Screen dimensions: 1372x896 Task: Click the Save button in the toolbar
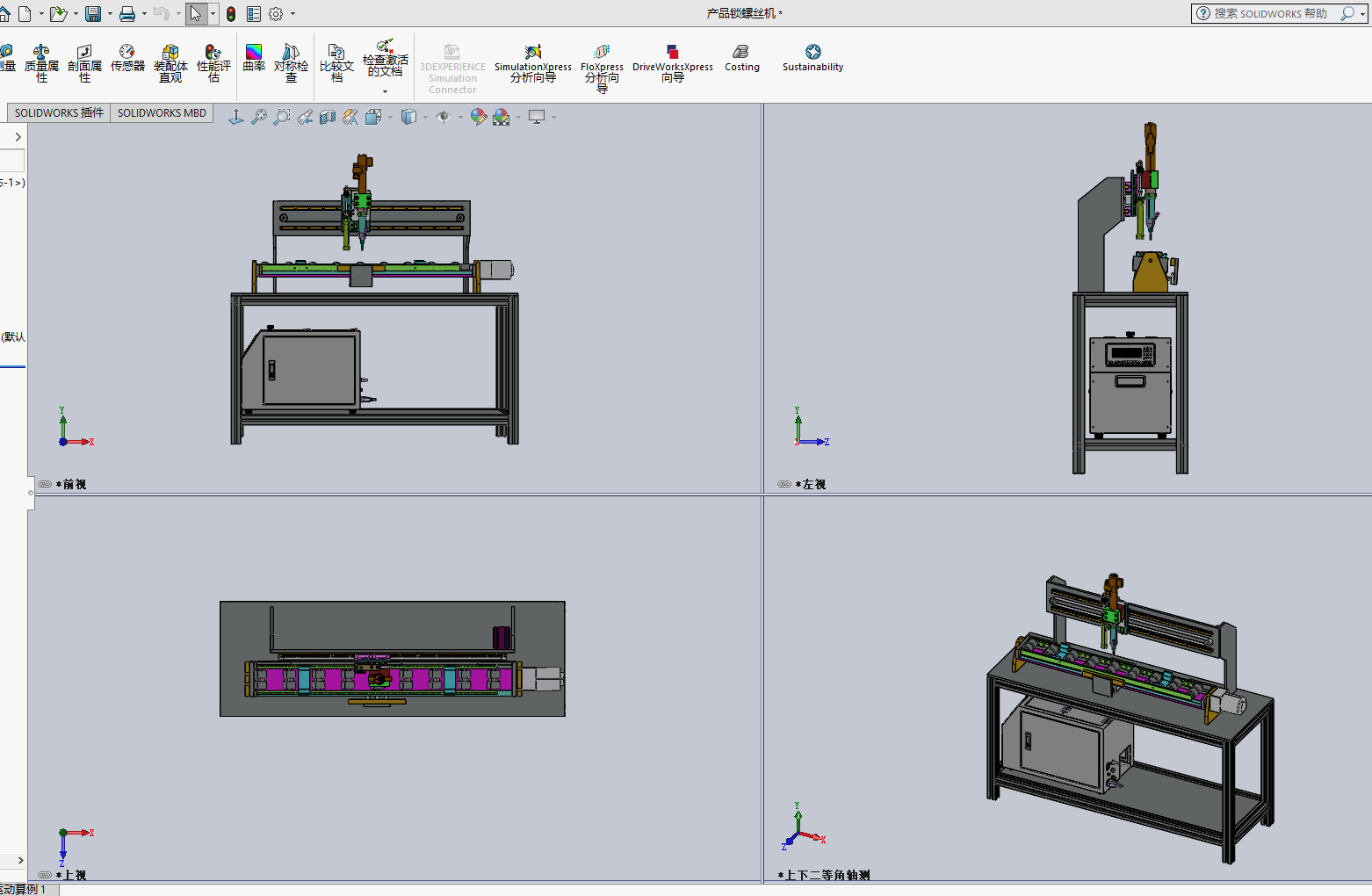[92, 14]
